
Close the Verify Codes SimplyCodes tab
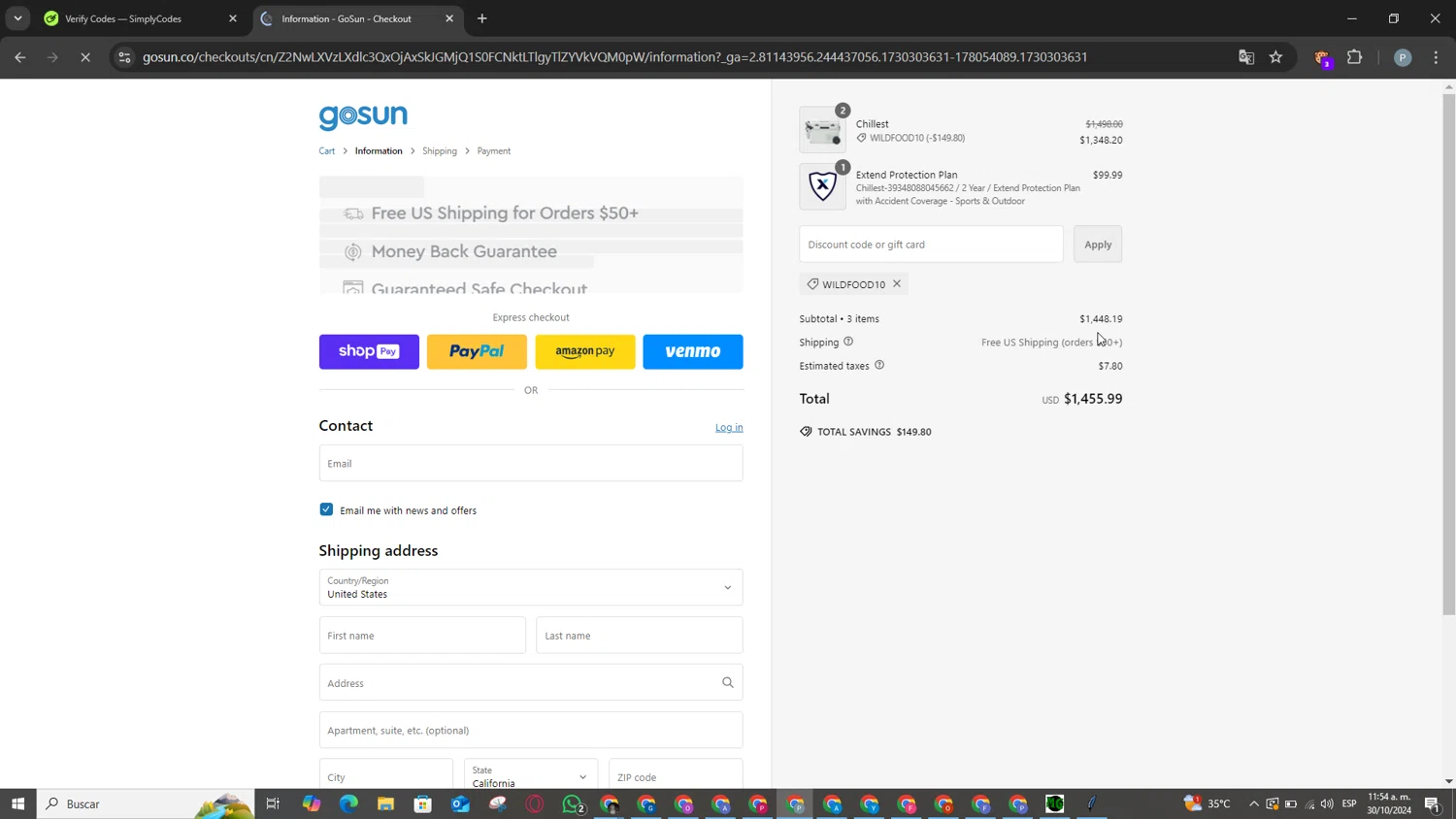[x=233, y=18]
